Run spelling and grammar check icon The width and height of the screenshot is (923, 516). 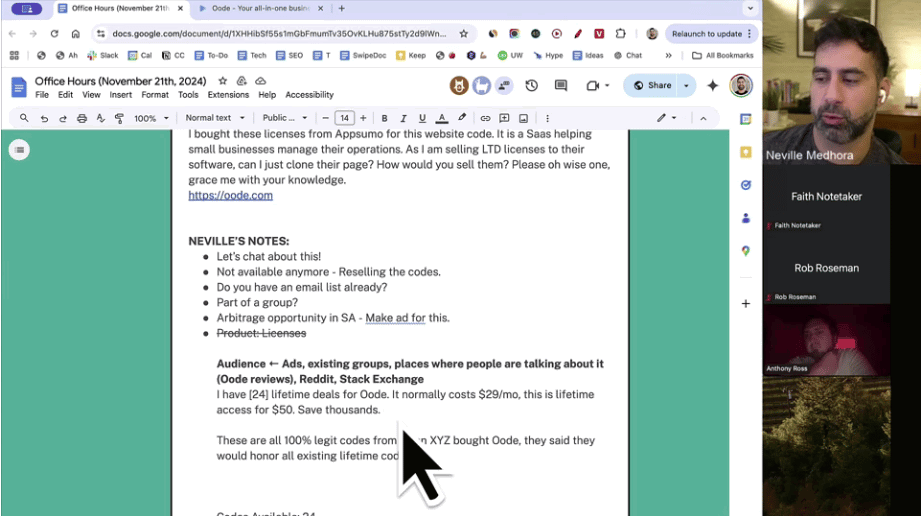coord(101,118)
